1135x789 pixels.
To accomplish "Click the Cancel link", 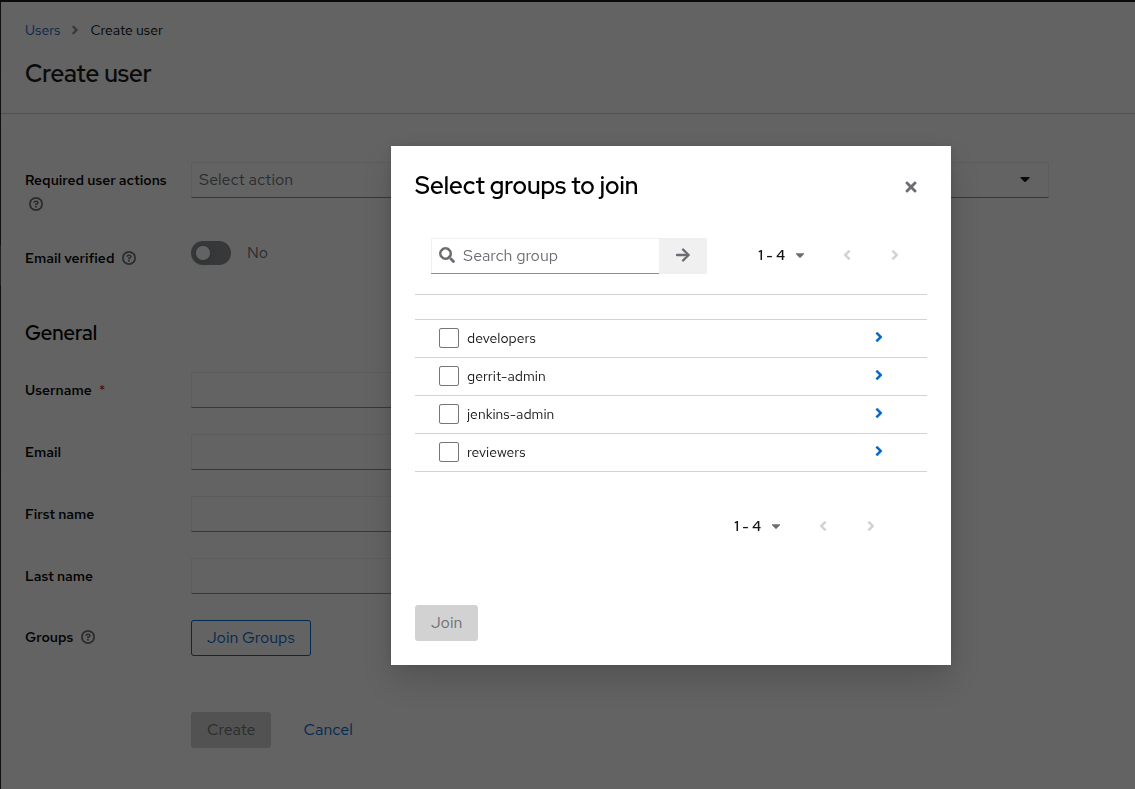I will [328, 729].
